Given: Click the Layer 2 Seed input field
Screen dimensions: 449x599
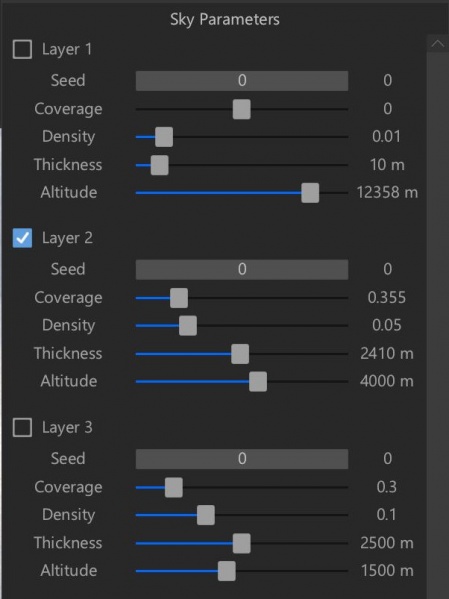Looking at the screenshot, I should (242, 269).
